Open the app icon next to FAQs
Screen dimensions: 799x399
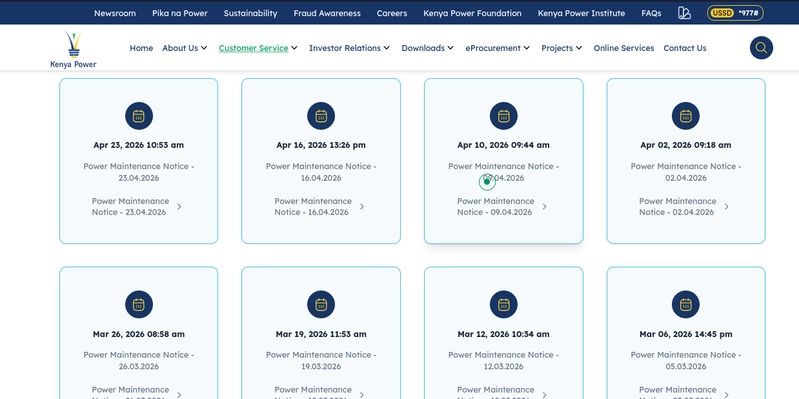684,13
